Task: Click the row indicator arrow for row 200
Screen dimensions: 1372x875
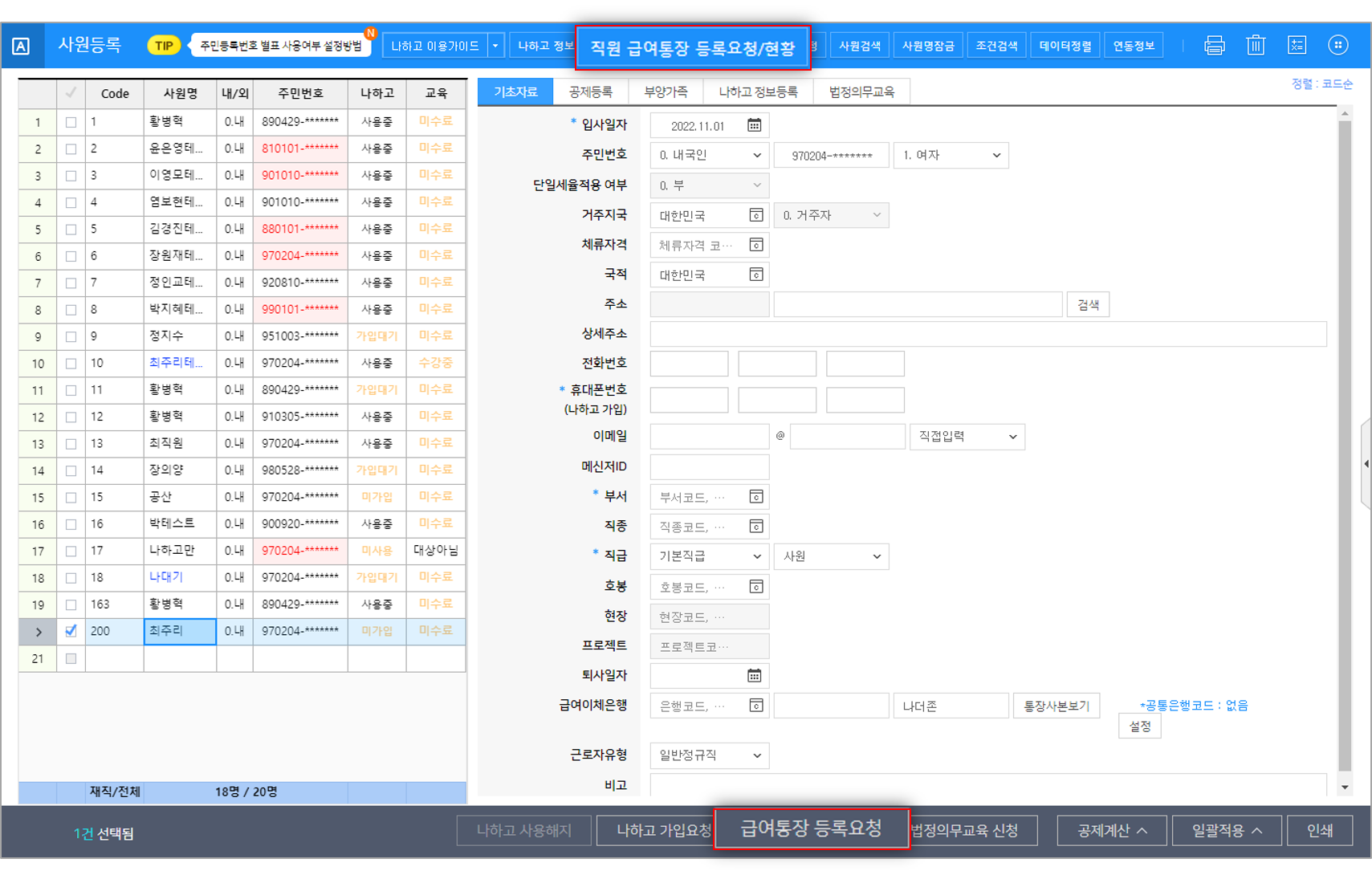Action: pos(38,632)
